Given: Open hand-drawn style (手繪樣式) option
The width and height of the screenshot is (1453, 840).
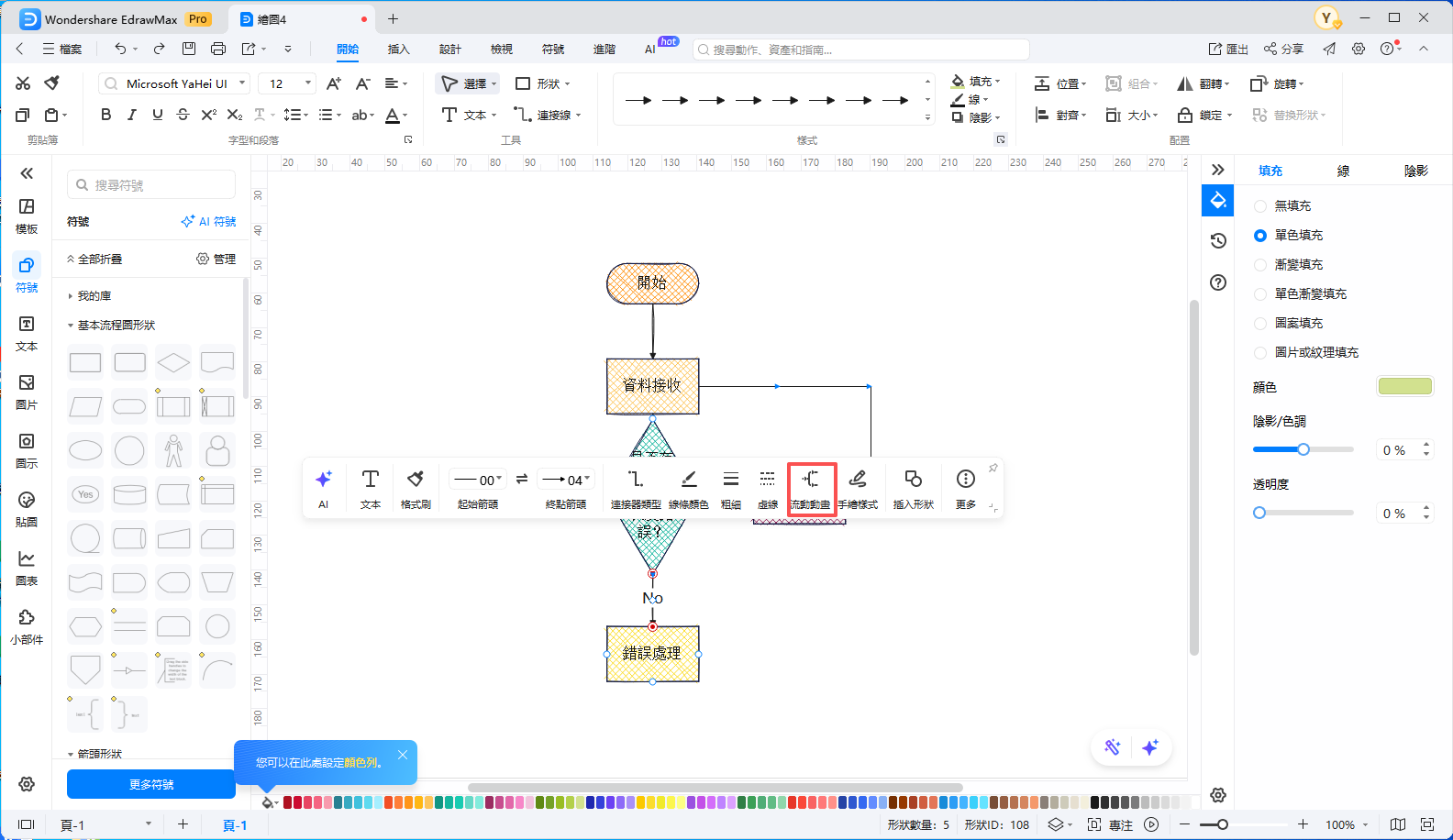Looking at the screenshot, I should tap(858, 488).
